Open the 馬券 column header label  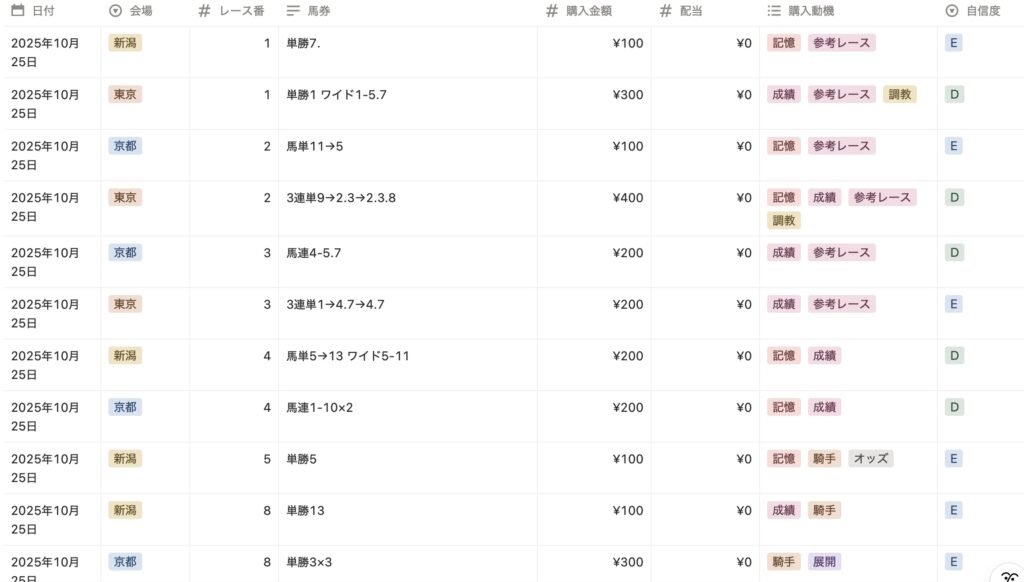pos(320,11)
